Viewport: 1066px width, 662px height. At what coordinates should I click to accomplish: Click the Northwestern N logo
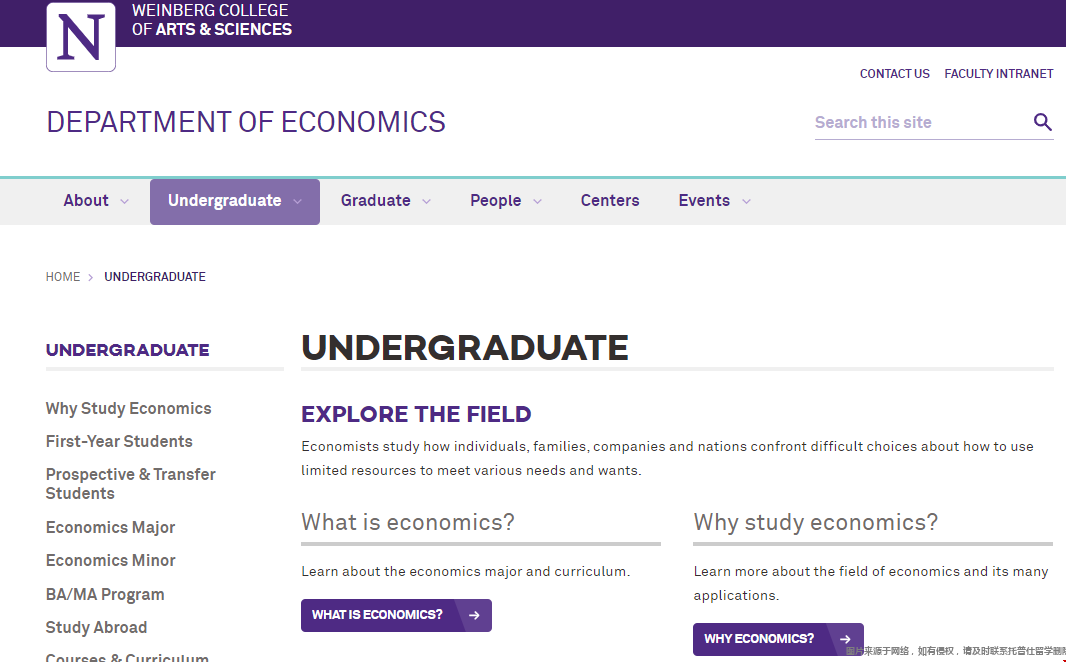pyautogui.click(x=80, y=36)
